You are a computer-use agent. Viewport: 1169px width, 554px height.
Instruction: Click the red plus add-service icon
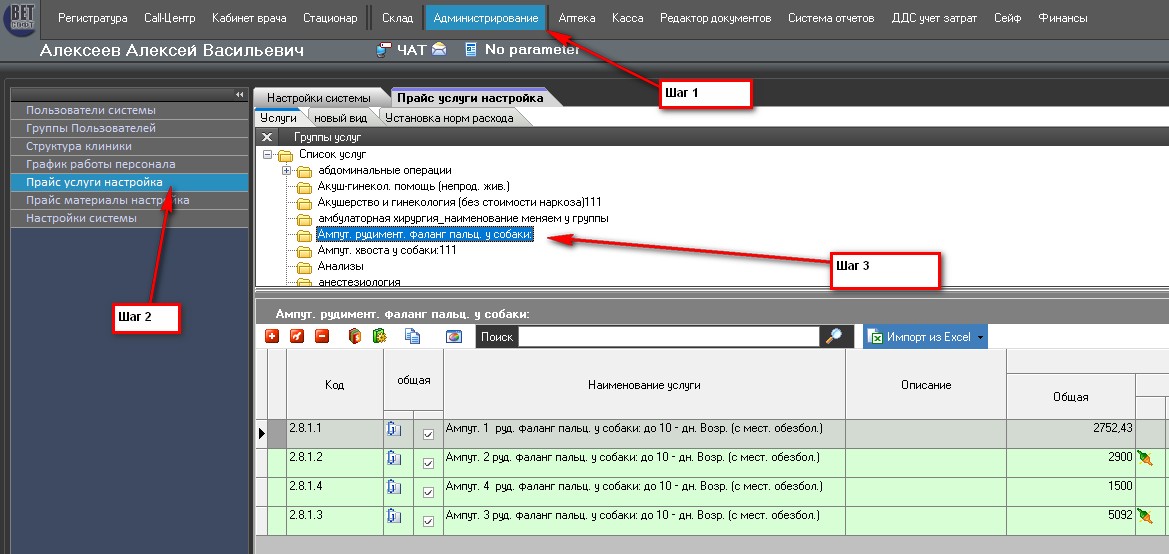point(271,337)
